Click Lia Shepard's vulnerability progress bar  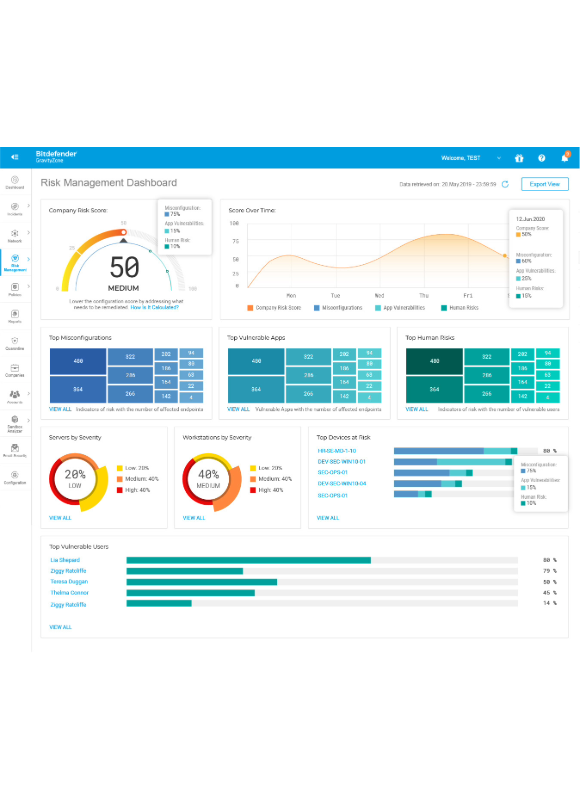322,560
